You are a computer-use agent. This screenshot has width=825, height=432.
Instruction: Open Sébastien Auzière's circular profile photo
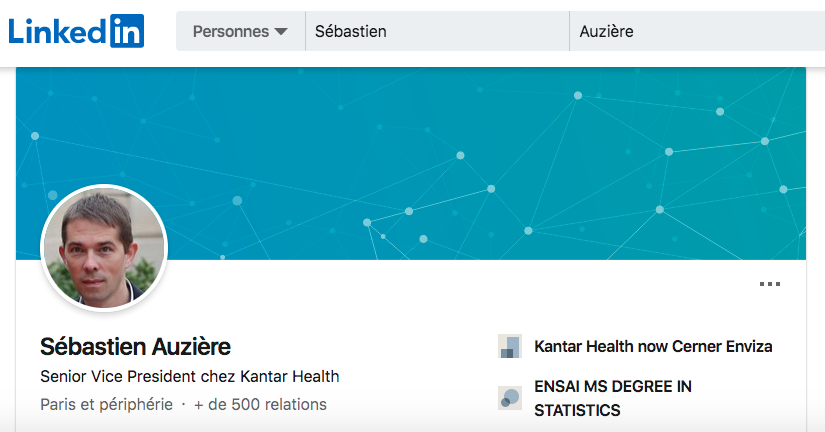(x=104, y=248)
